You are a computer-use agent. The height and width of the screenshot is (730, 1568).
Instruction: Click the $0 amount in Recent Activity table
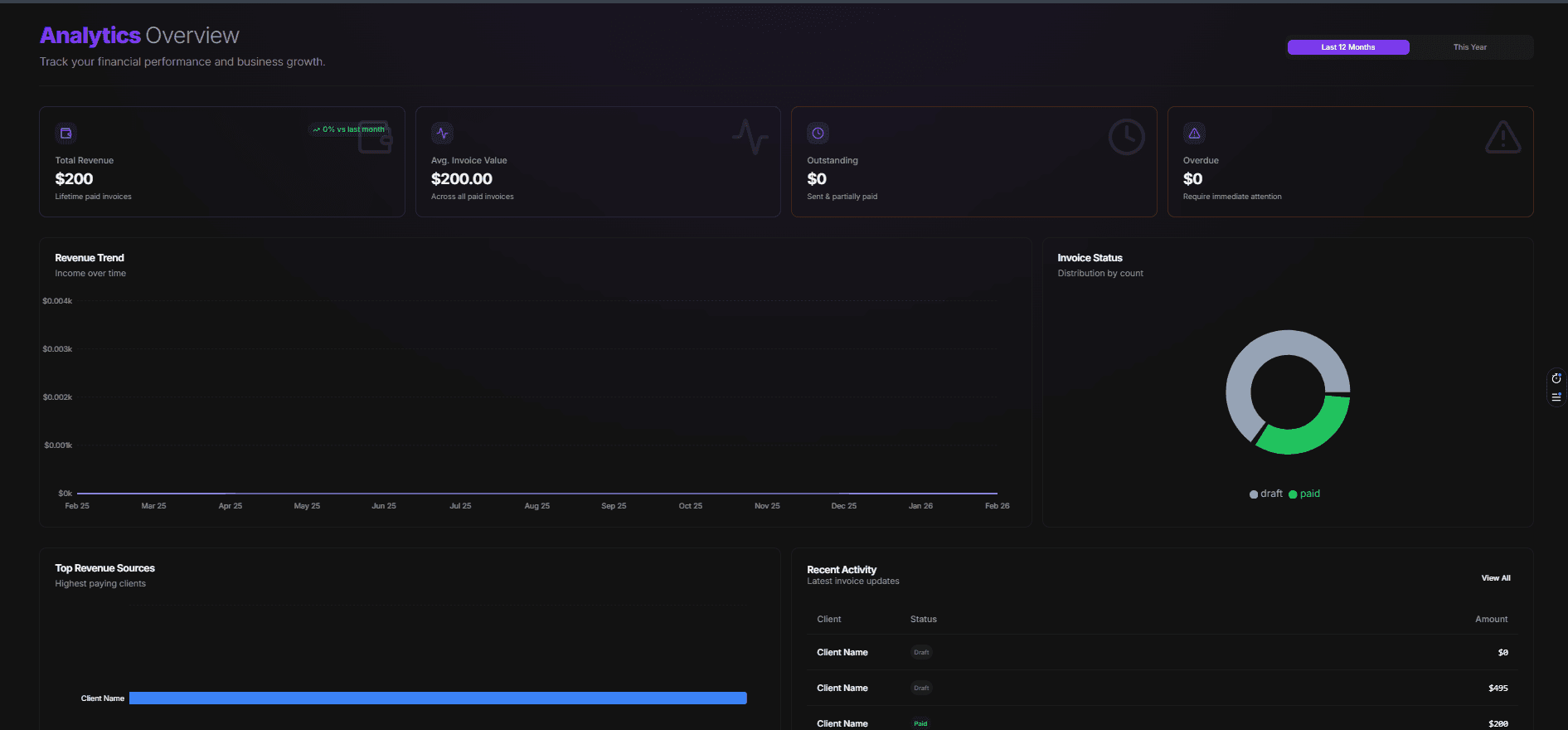[1503, 653]
